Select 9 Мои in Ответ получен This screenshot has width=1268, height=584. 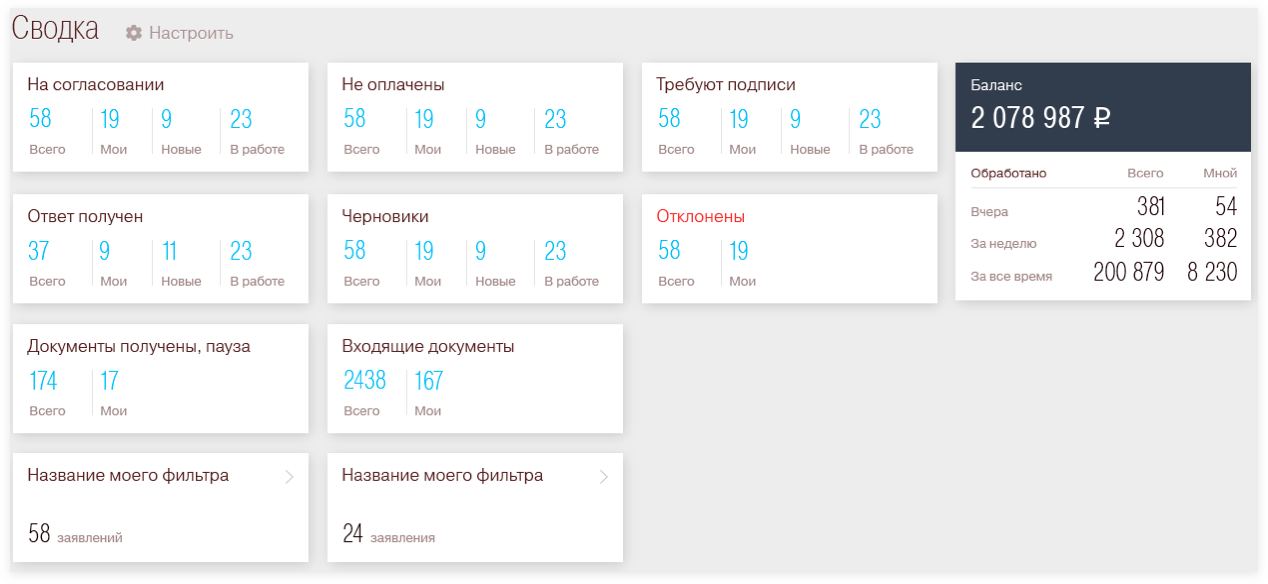click(114, 263)
